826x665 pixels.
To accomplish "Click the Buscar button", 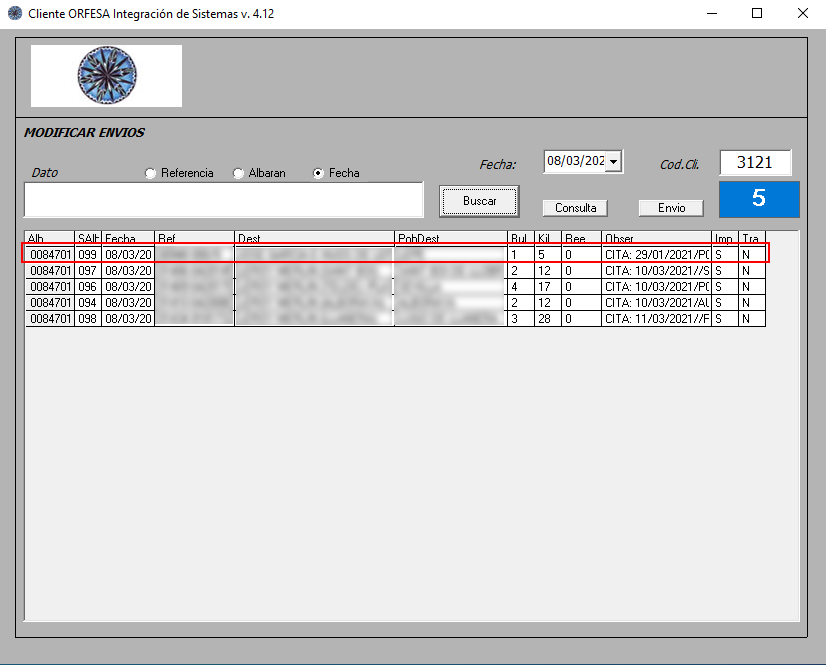I will point(479,201).
